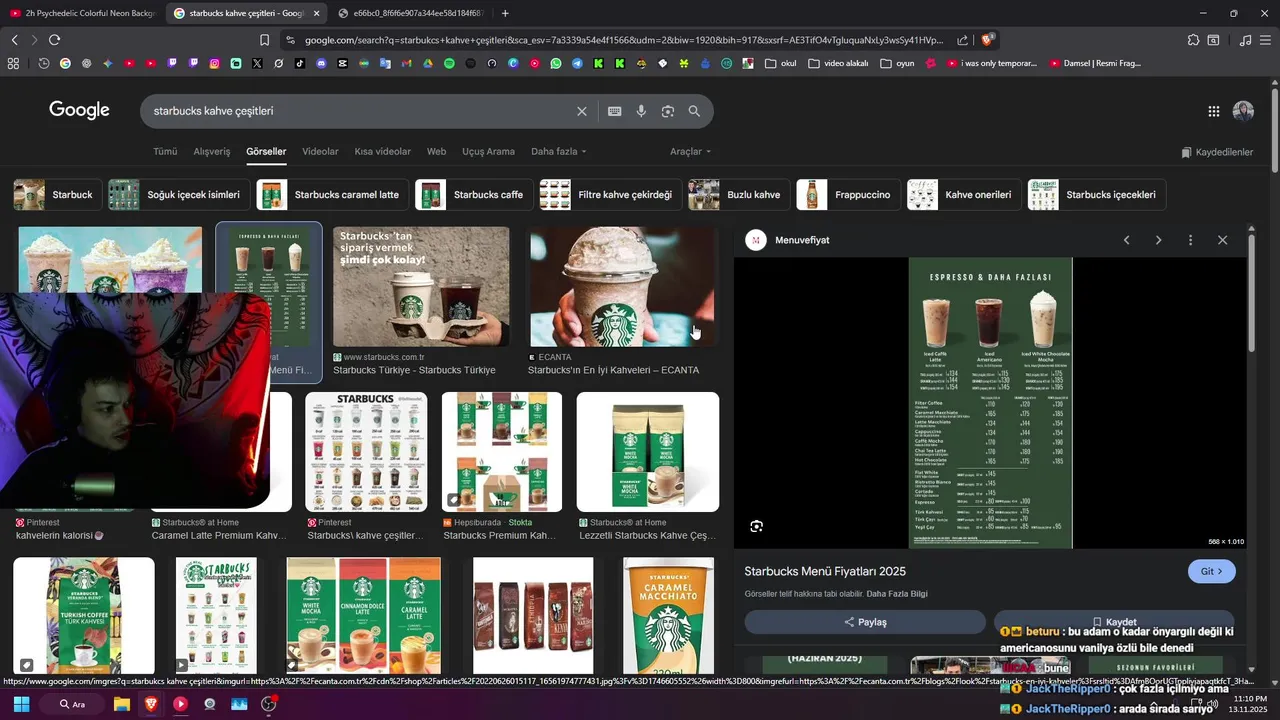The image size is (1280, 720).
Task: Open the on-screen keyboard input tool
Action: [614, 111]
